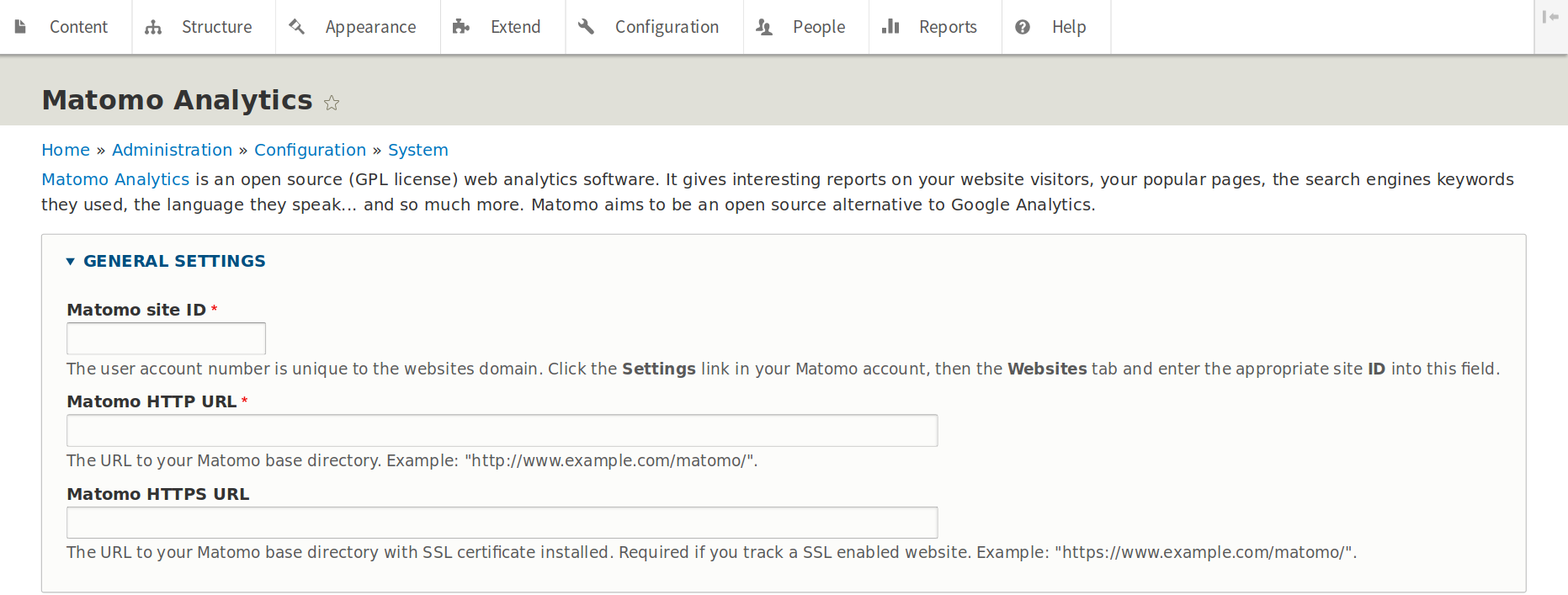Image resolution: width=1568 pixels, height=595 pixels.
Task: Open the Configuration admin menu
Action: pyautogui.click(x=666, y=27)
